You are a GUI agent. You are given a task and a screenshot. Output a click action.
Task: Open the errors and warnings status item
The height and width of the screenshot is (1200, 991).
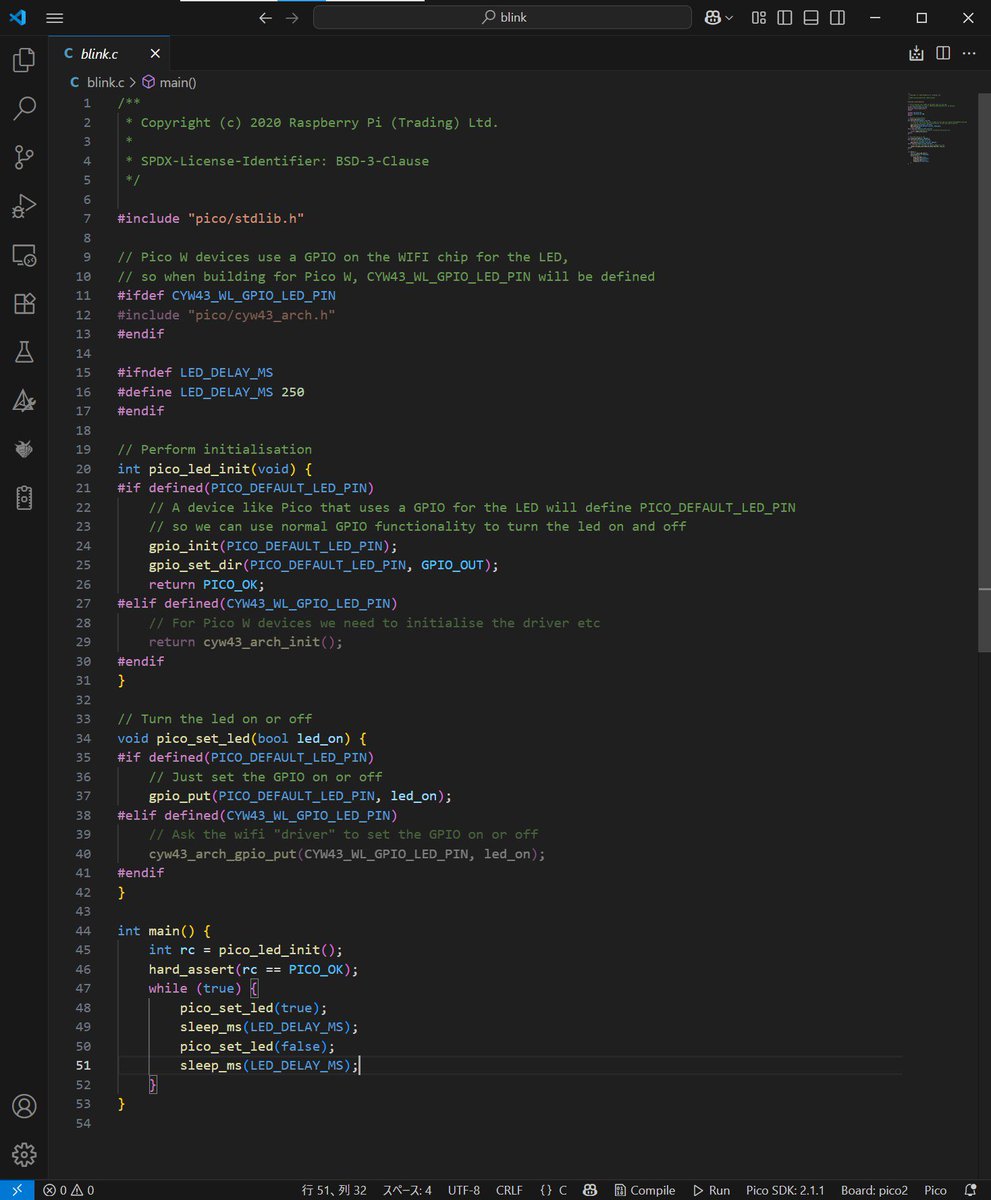(x=68, y=1190)
